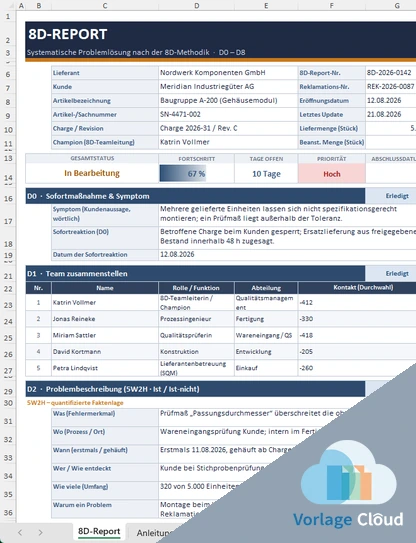Click the 'Rolle / Funktion' table header

[x=196, y=288]
